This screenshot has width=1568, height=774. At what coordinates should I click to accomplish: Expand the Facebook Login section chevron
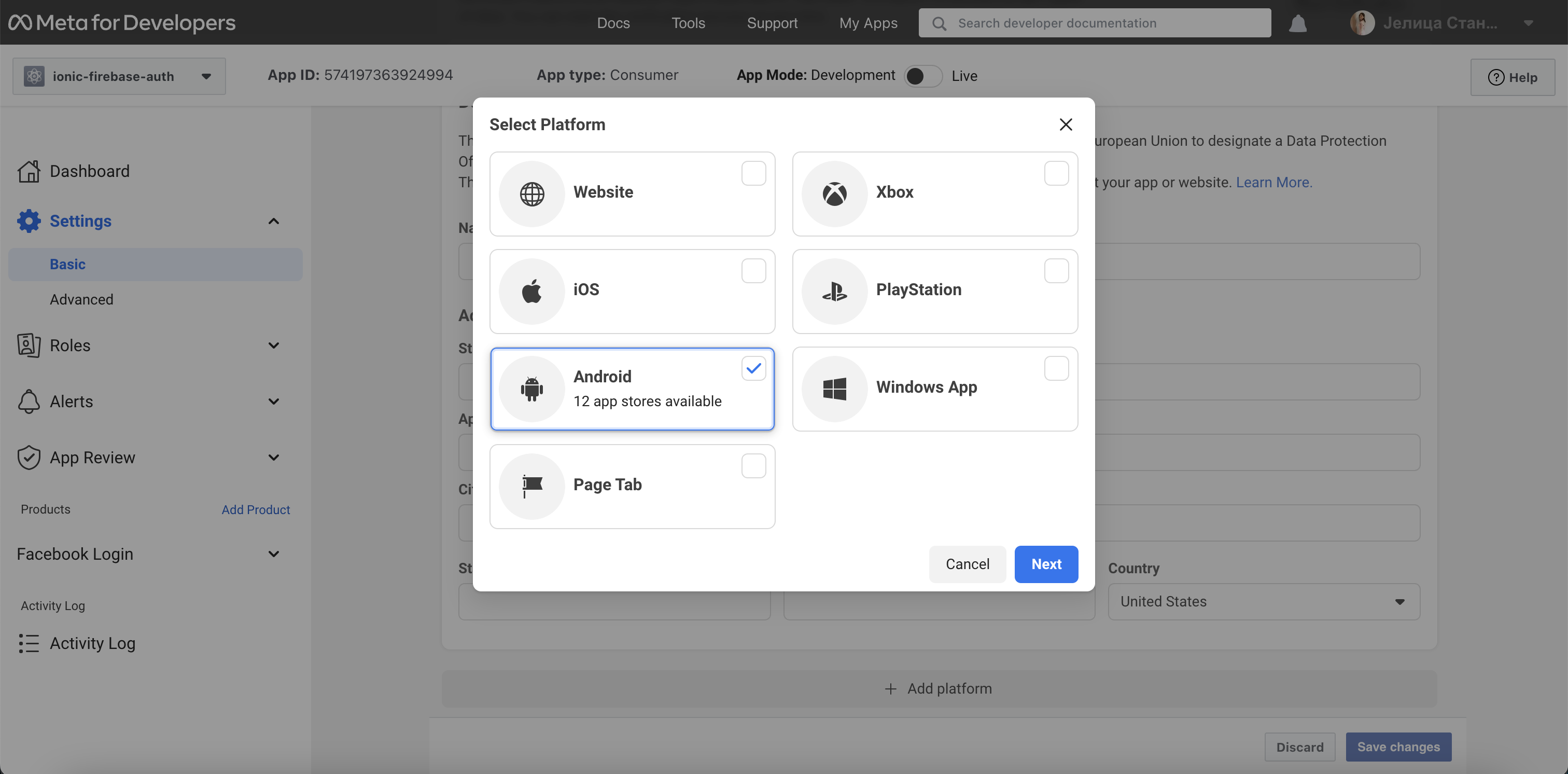(273, 554)
